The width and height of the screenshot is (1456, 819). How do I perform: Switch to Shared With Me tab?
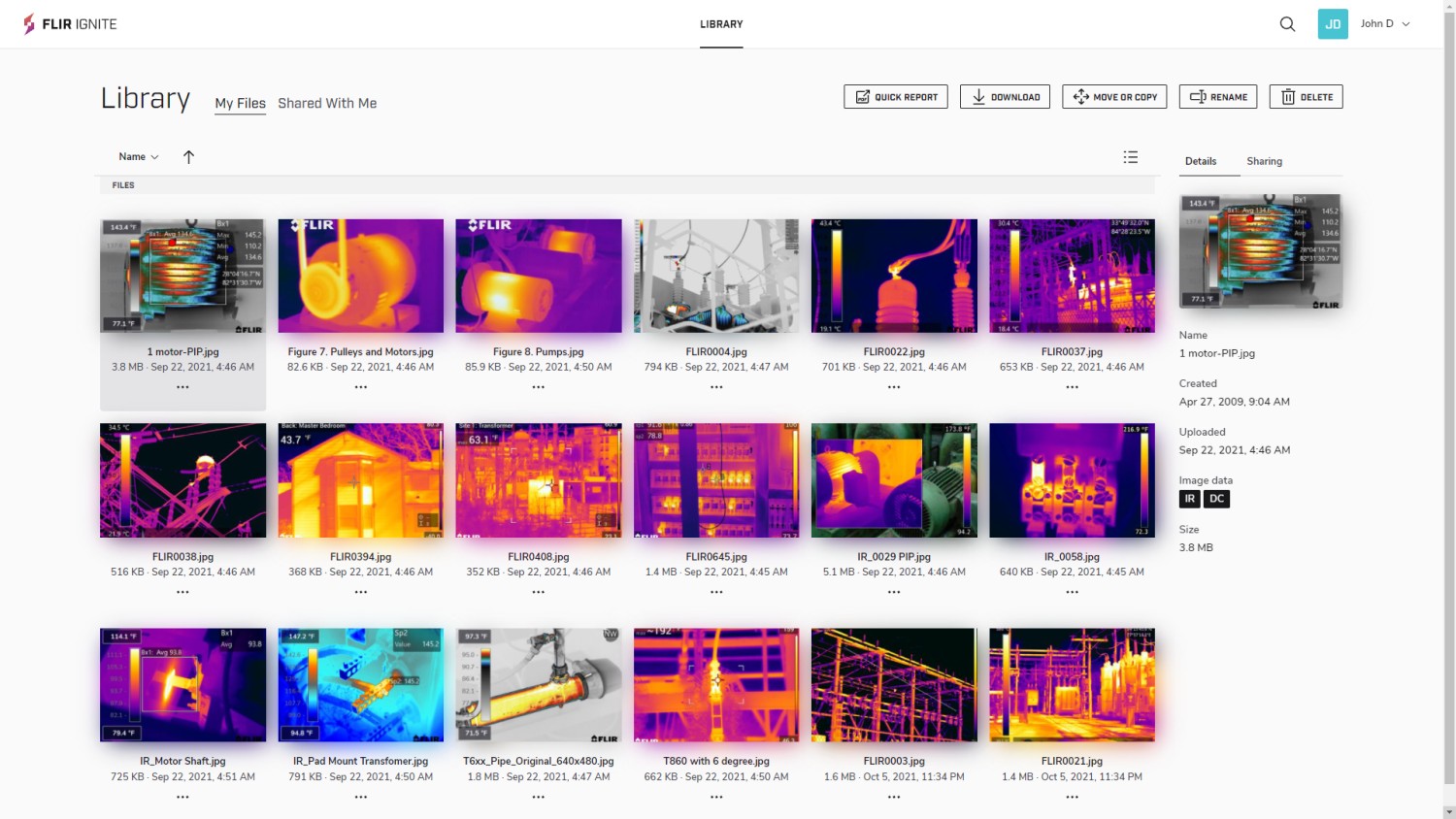[327, 103]
